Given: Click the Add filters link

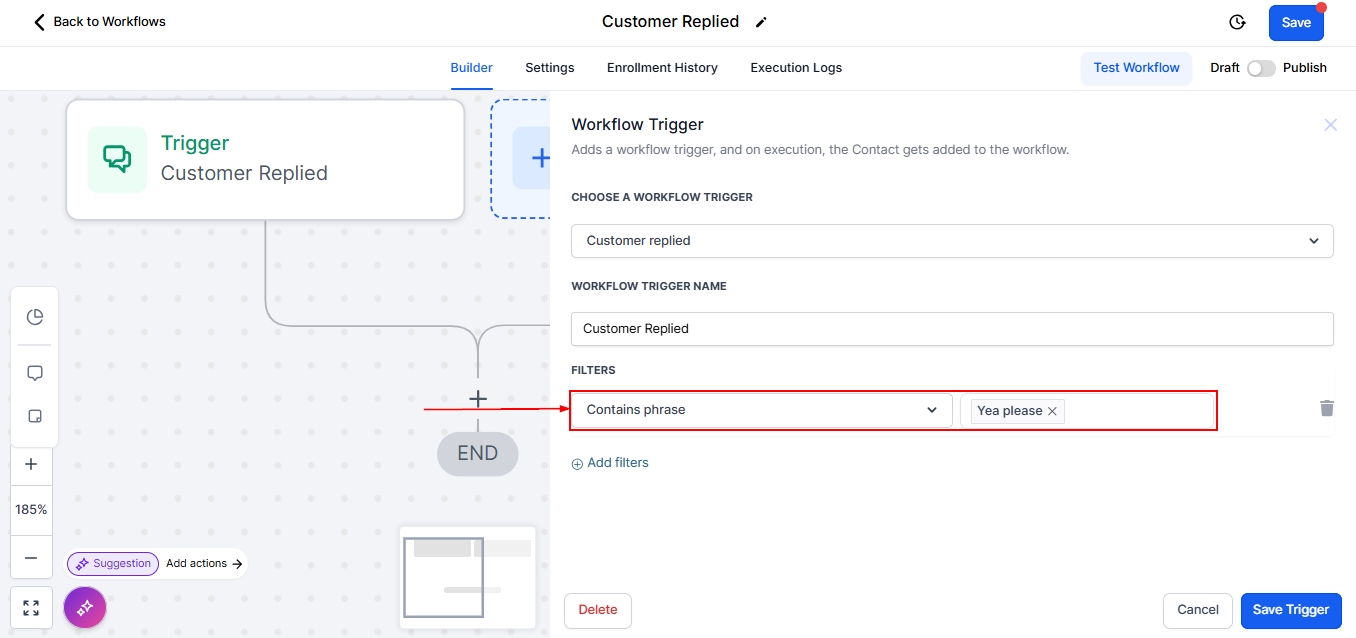Looking at the screenshot, I should click(610, 463).
